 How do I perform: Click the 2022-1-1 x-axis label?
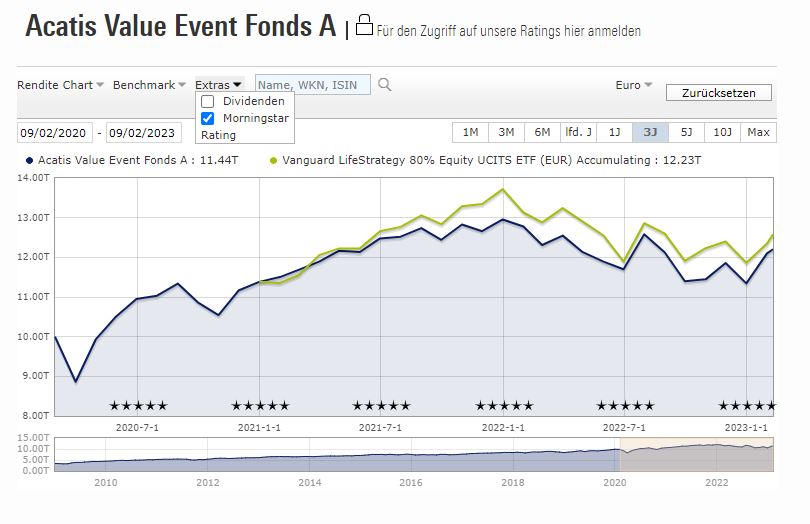503,428
